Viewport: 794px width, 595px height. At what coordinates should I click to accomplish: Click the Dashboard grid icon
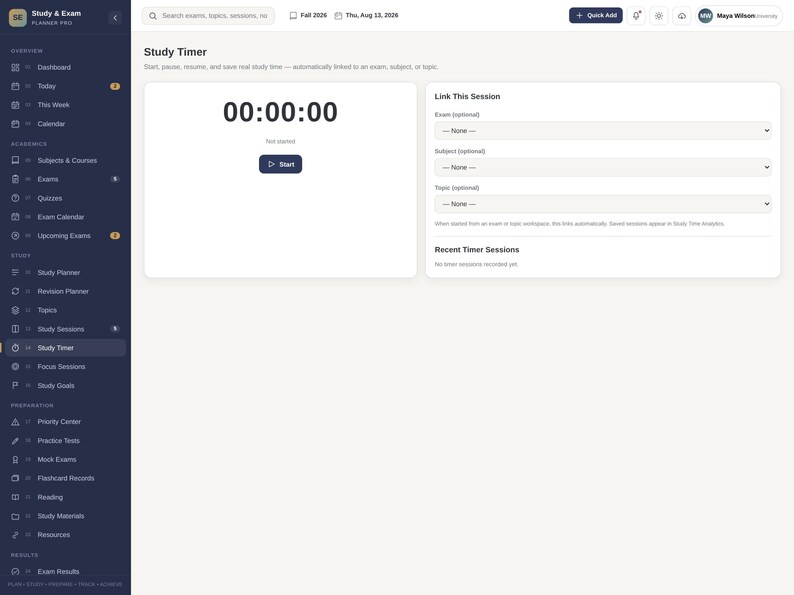point(15,67)
